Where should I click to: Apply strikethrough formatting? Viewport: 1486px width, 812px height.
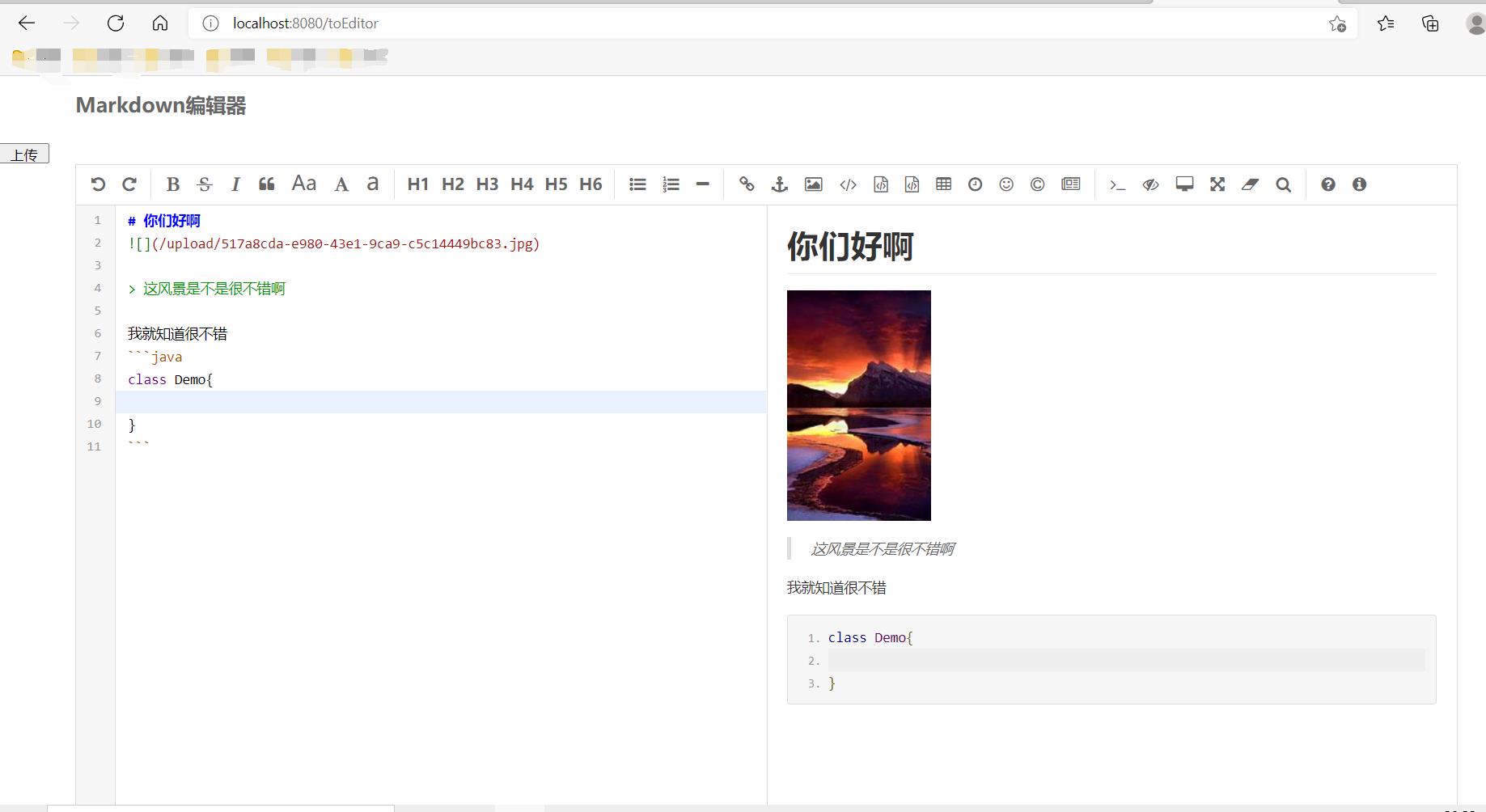point(205,184)
